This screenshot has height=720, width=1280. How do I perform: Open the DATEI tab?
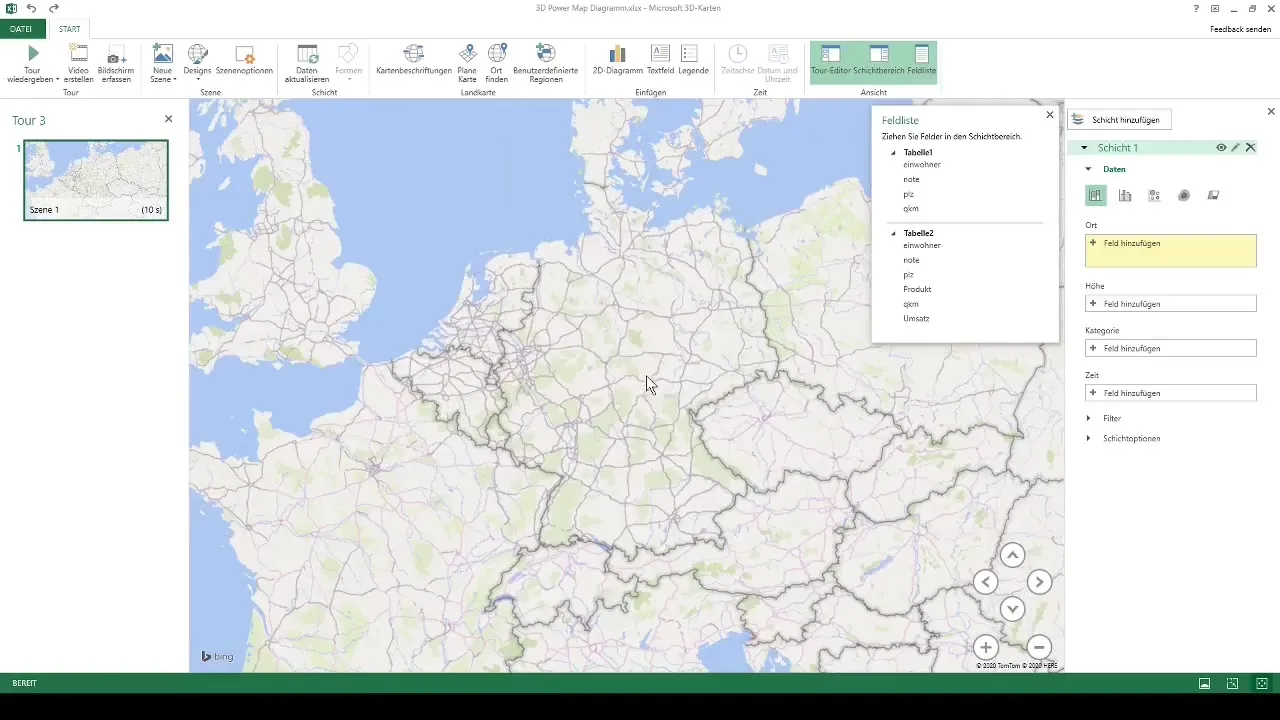[x=22, y=29]
